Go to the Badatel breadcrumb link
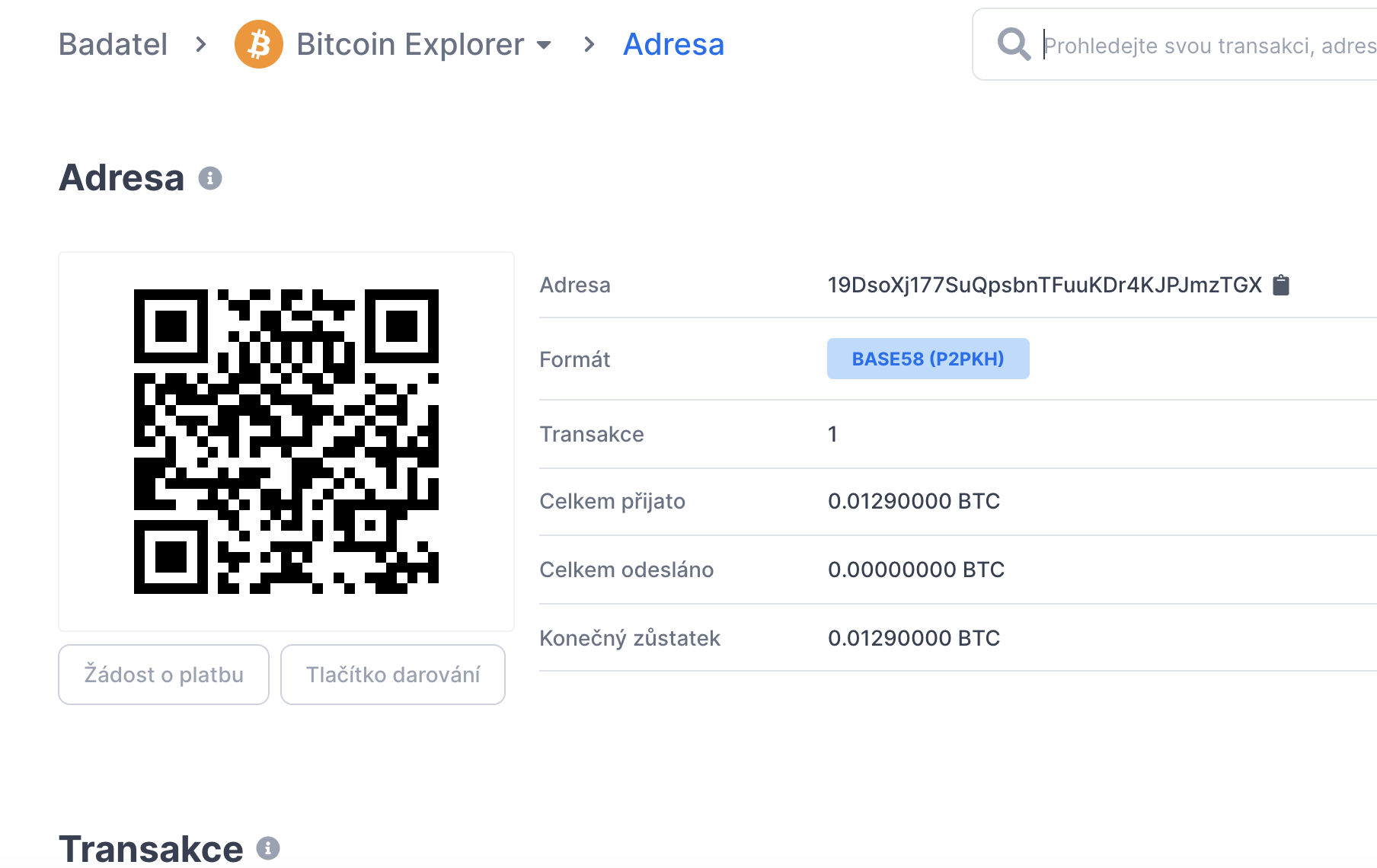Viewport: 1377px width, 868px height. coord(113,44)
